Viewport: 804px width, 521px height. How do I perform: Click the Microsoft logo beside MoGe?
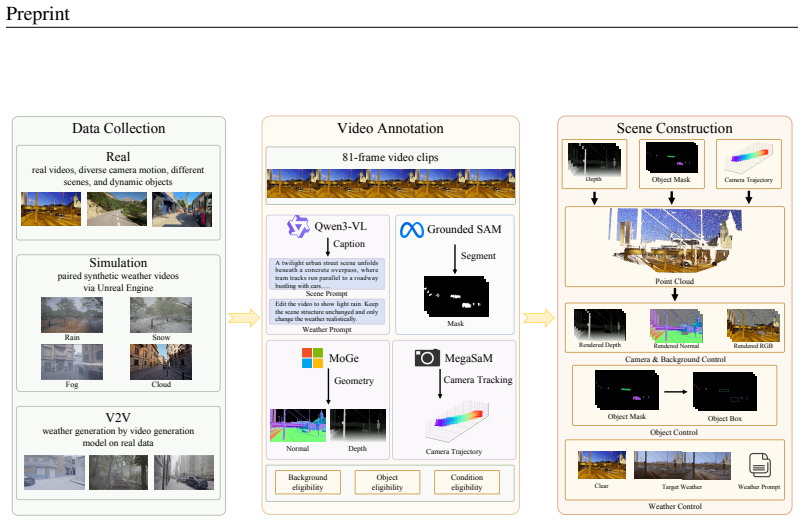(312, 358)
